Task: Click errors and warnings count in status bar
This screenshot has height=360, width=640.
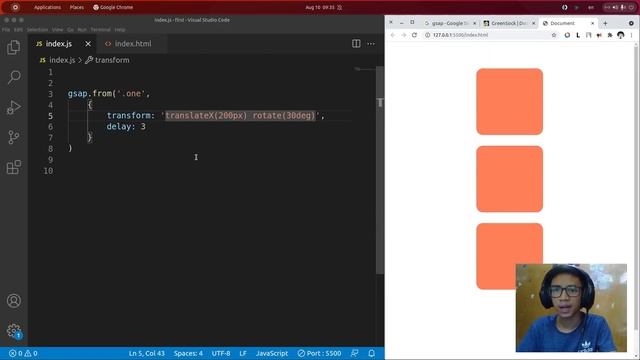Action: pyautogui.click(x=23, y=353)
